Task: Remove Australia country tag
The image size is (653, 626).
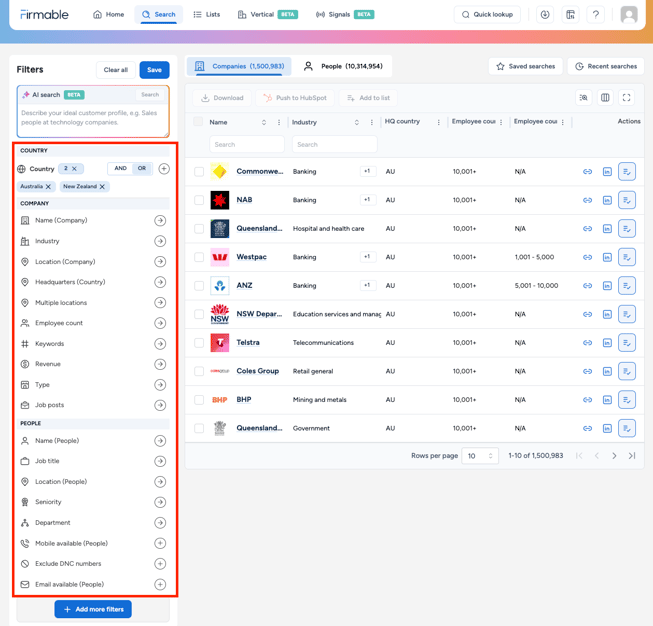Action: pyautogui.click(x=48, y=187)
